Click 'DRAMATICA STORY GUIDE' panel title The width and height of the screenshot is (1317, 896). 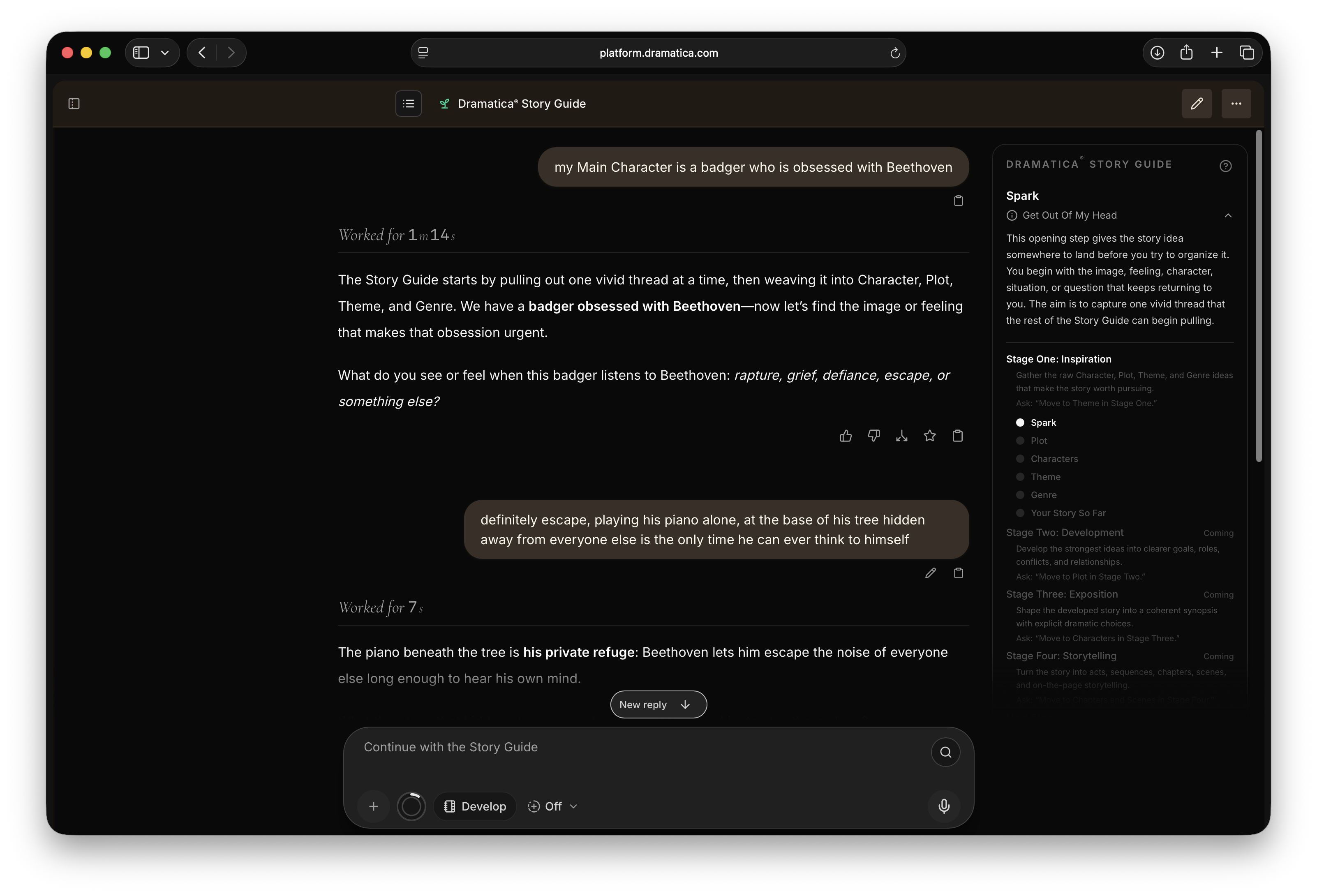pyautogui.click(x=1088, y=164)
